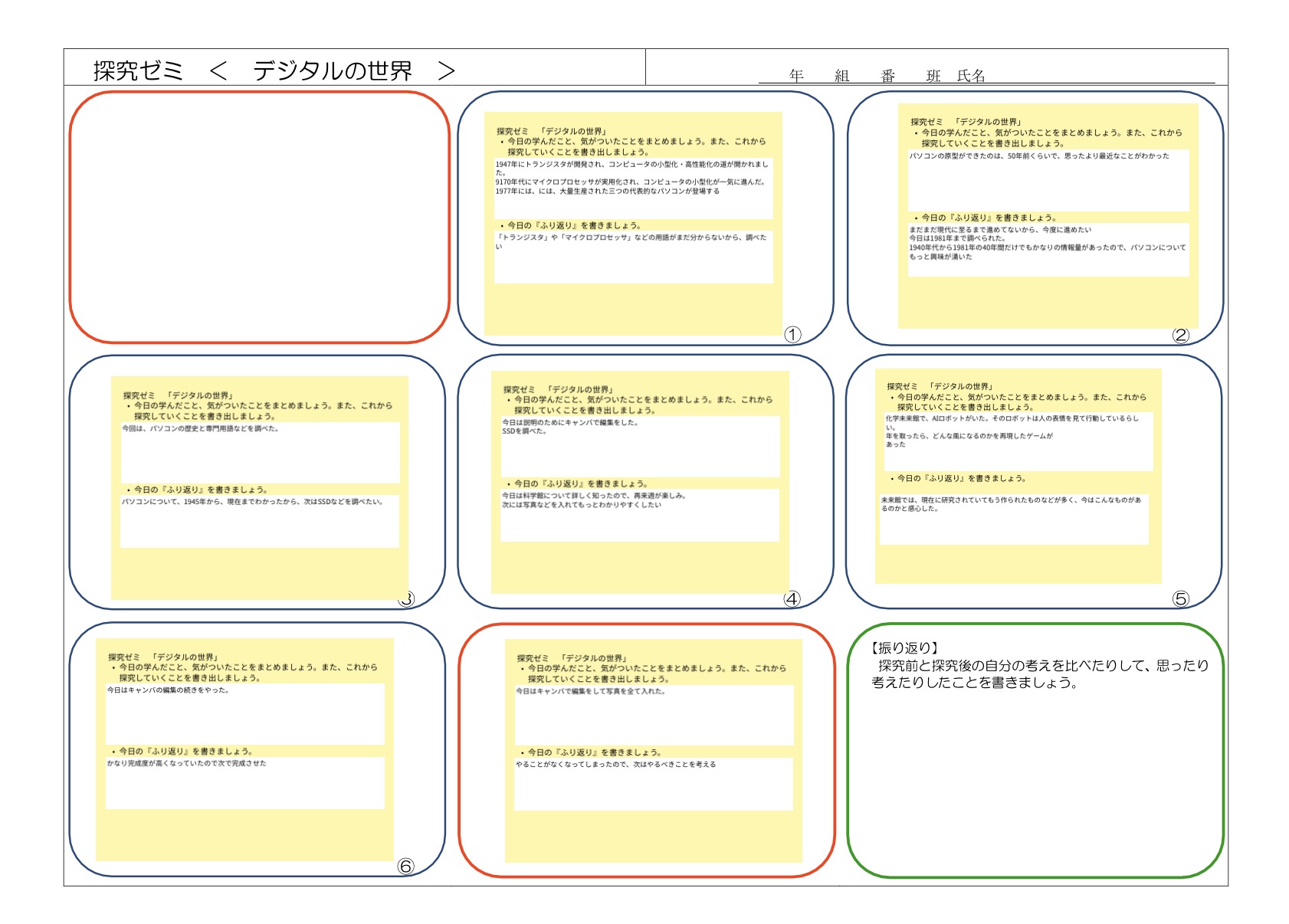Viewport: 1289px width, 924px height.
Task: Click the circled number ② marker
Action: [x=1180, y=336]
